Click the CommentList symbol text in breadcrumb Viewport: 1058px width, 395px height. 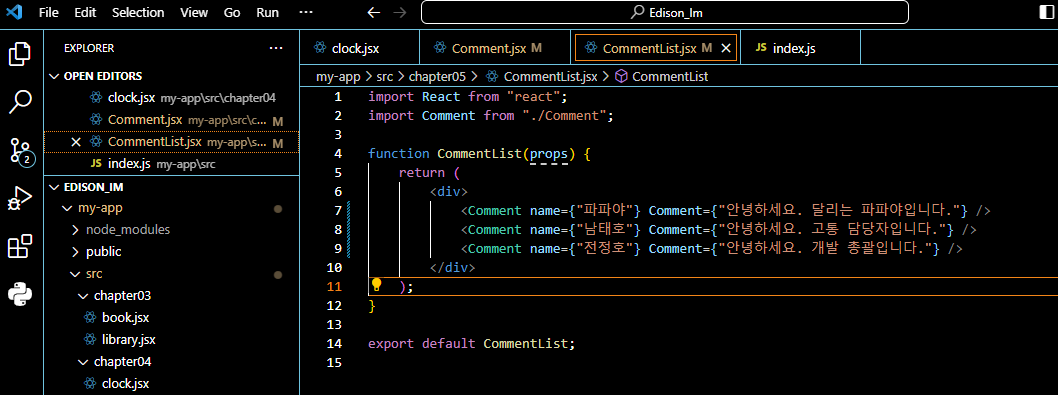670,76
